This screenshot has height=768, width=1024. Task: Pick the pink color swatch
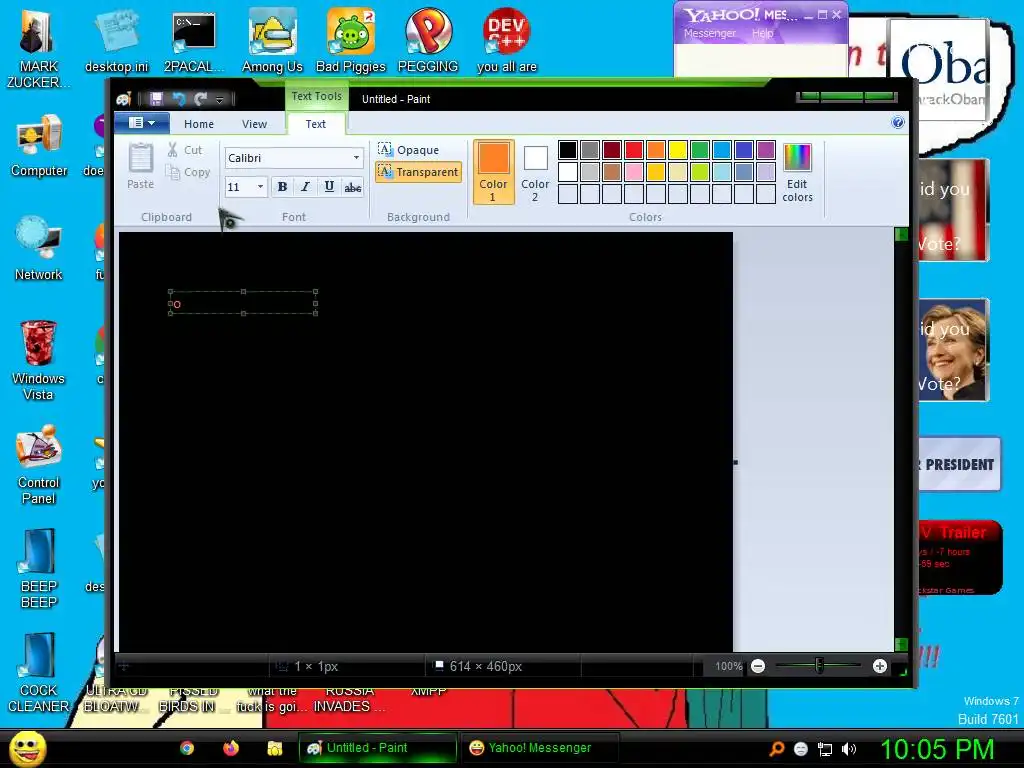634,172
